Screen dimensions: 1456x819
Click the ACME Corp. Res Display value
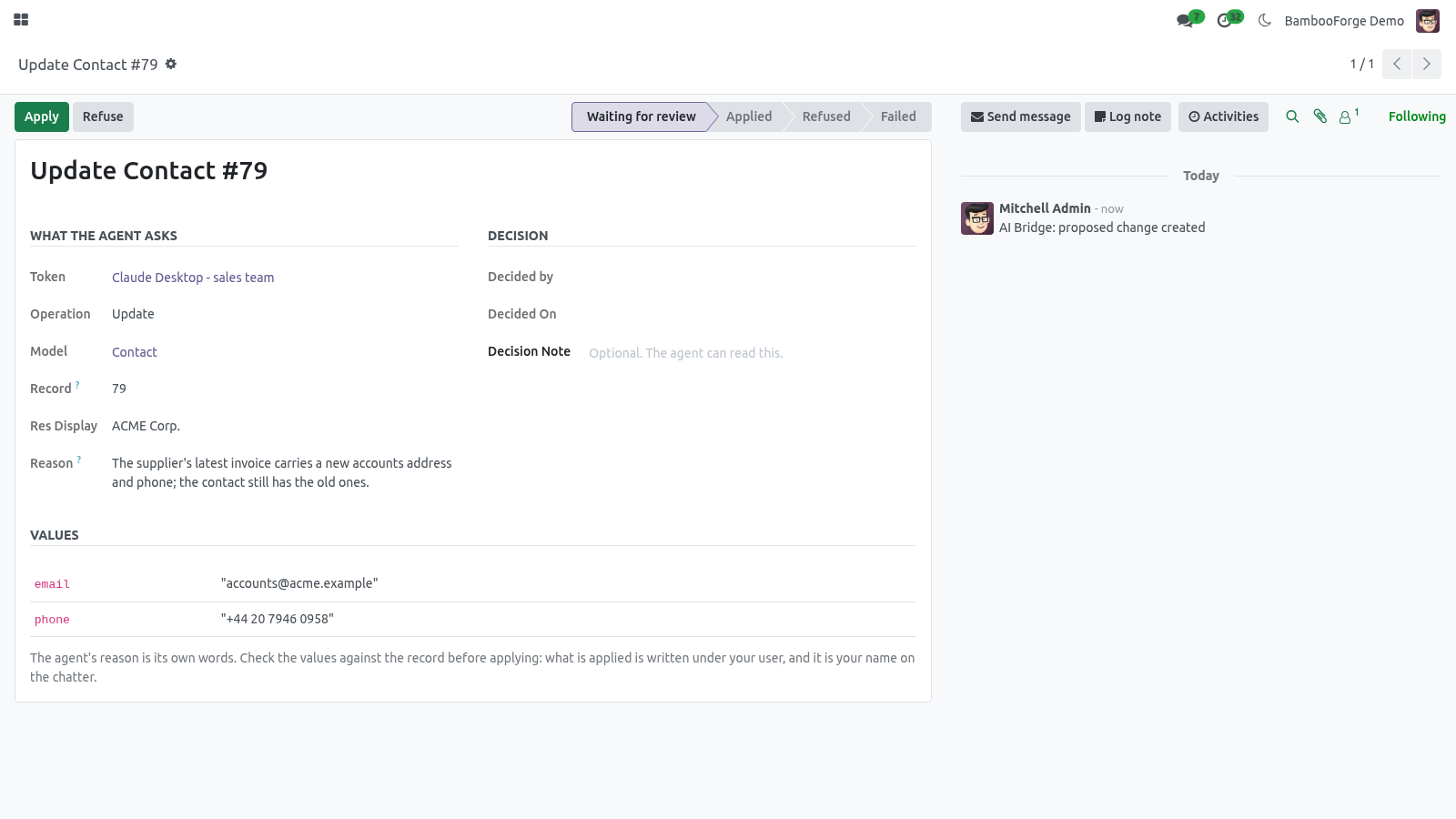click(x=146, y=426)
